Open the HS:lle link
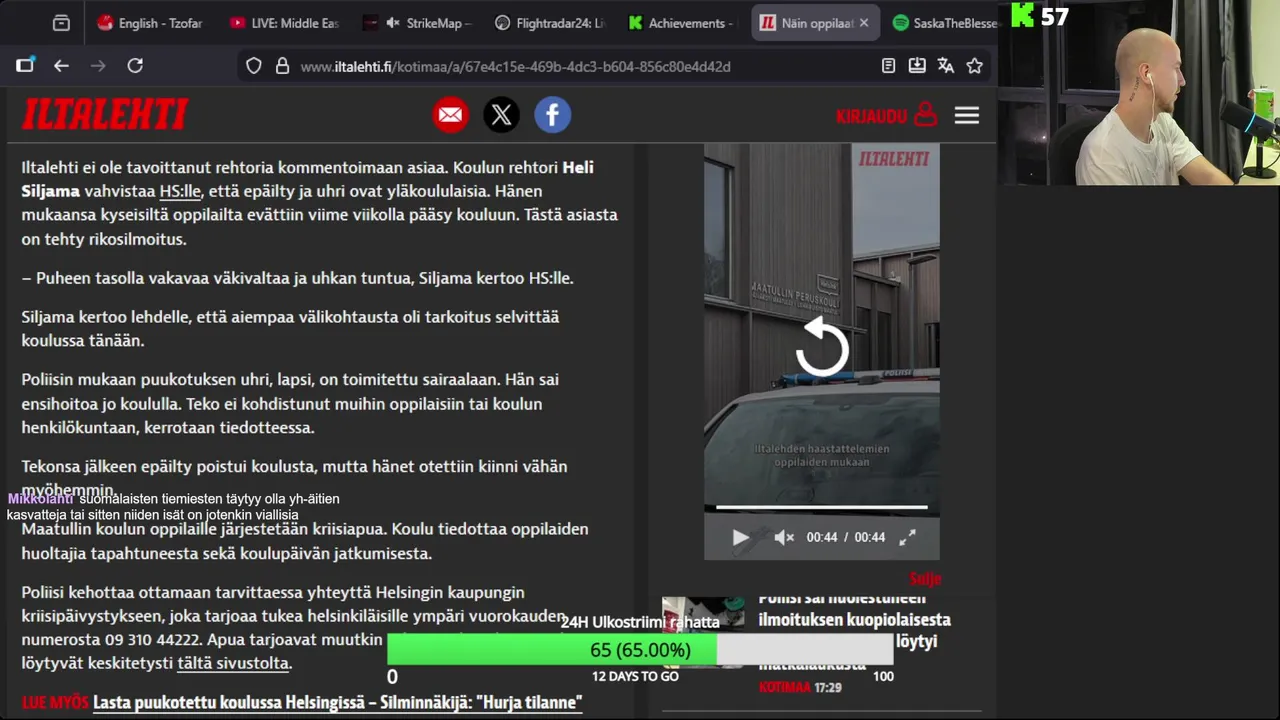The height and width of the screenshot is (720, 1280). [180, 191]
